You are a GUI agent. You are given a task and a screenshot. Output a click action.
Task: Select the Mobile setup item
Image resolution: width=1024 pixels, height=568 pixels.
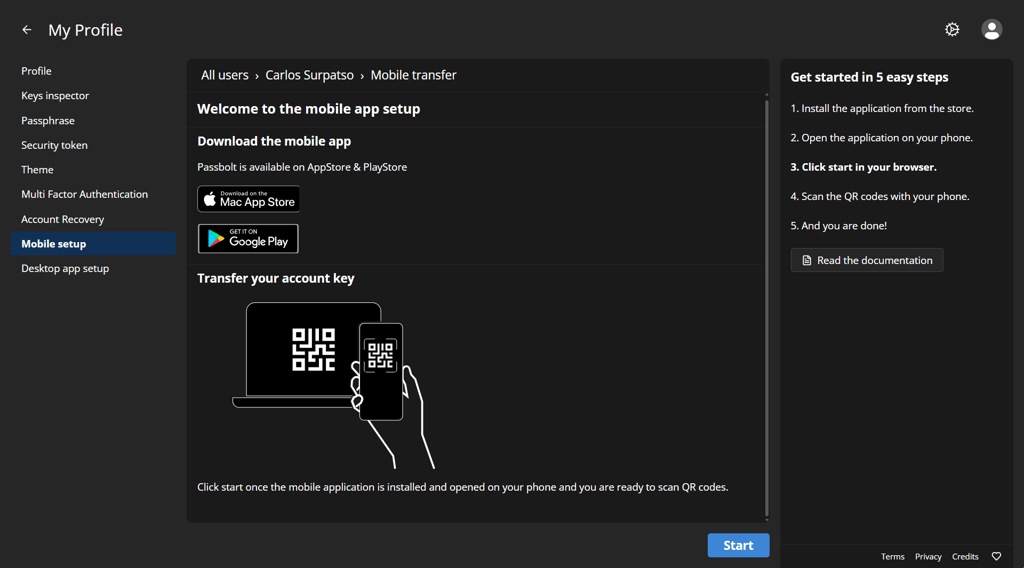(93, 244)
